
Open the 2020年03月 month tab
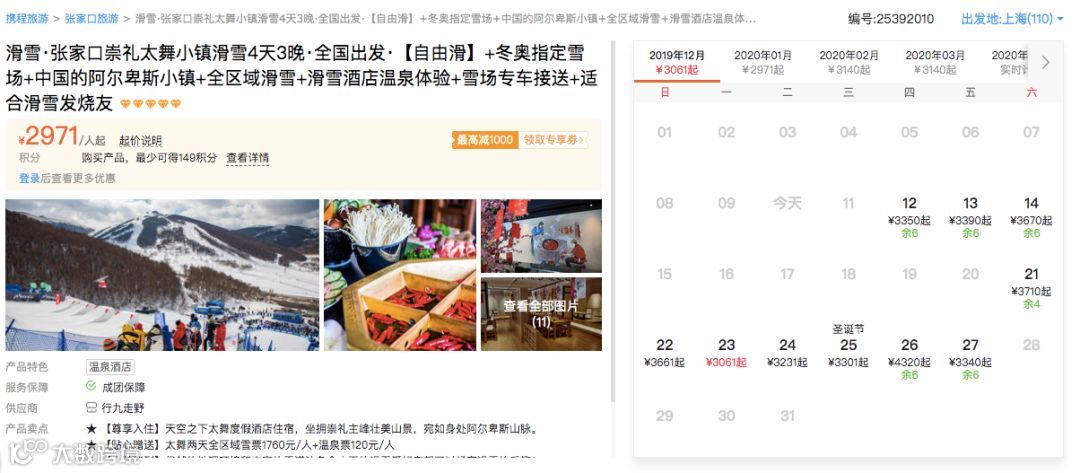[935, 62]
